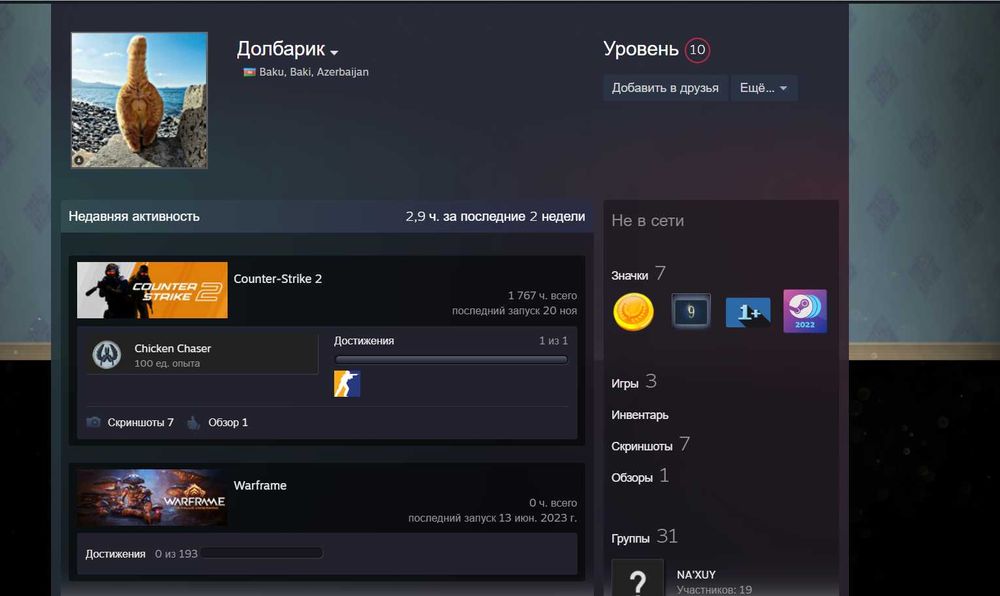Open the Counter-Strike 2 game banner

pyautogui.click(x=152, y=290)
